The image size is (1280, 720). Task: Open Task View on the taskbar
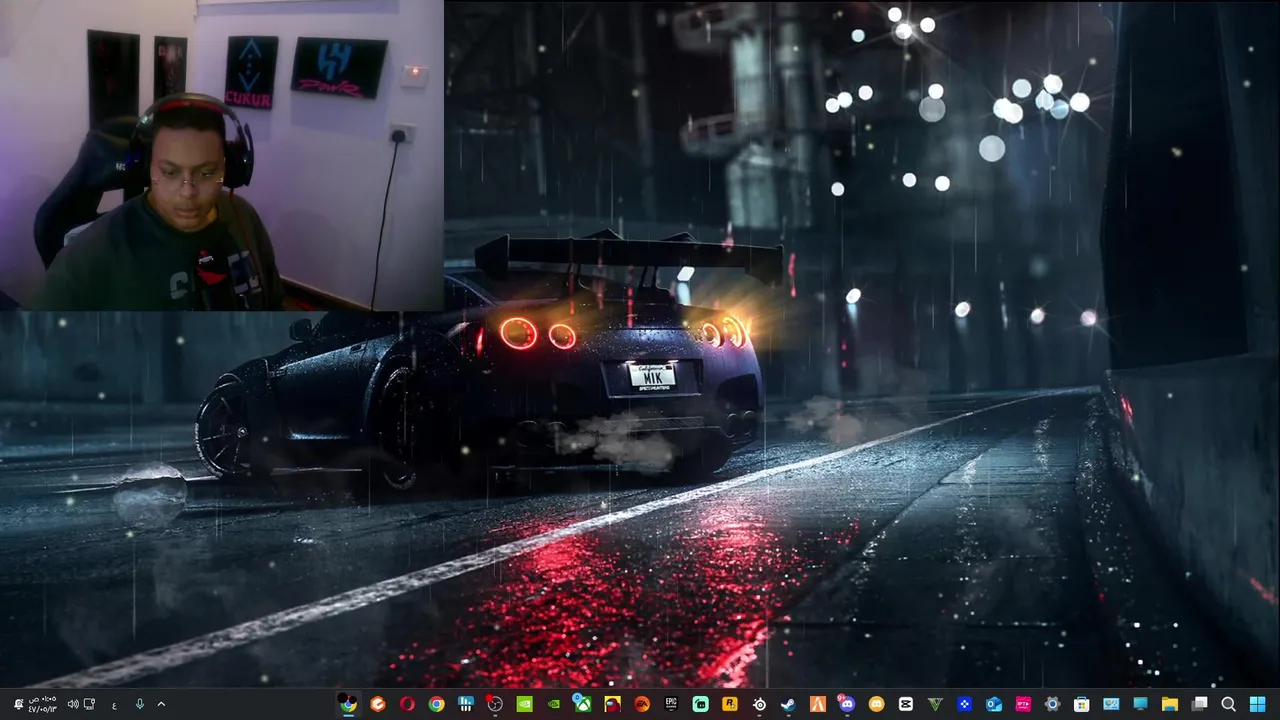click(x=1199, y=704)
